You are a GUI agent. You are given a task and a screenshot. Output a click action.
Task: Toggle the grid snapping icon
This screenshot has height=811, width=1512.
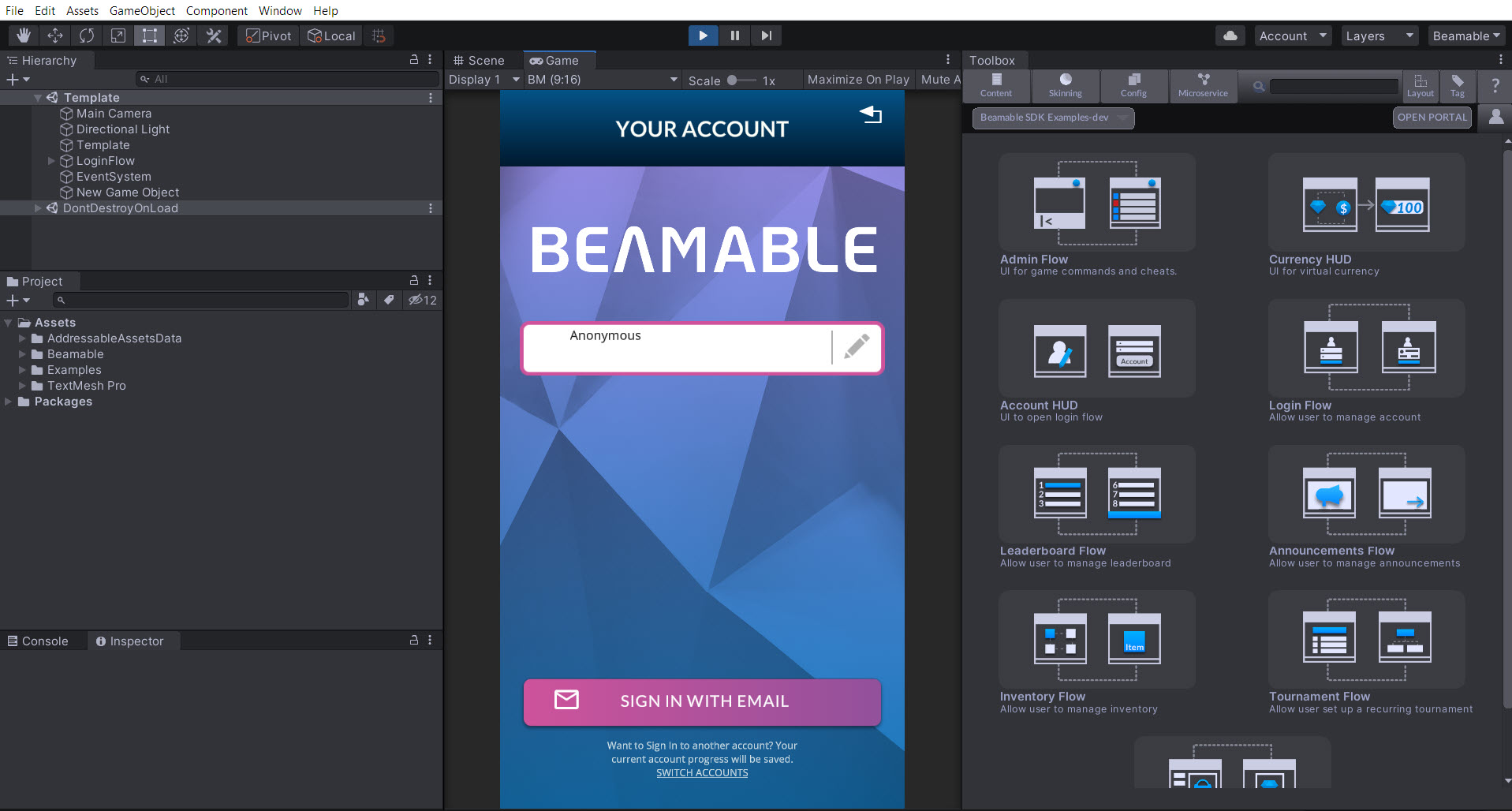click(379, 36)
